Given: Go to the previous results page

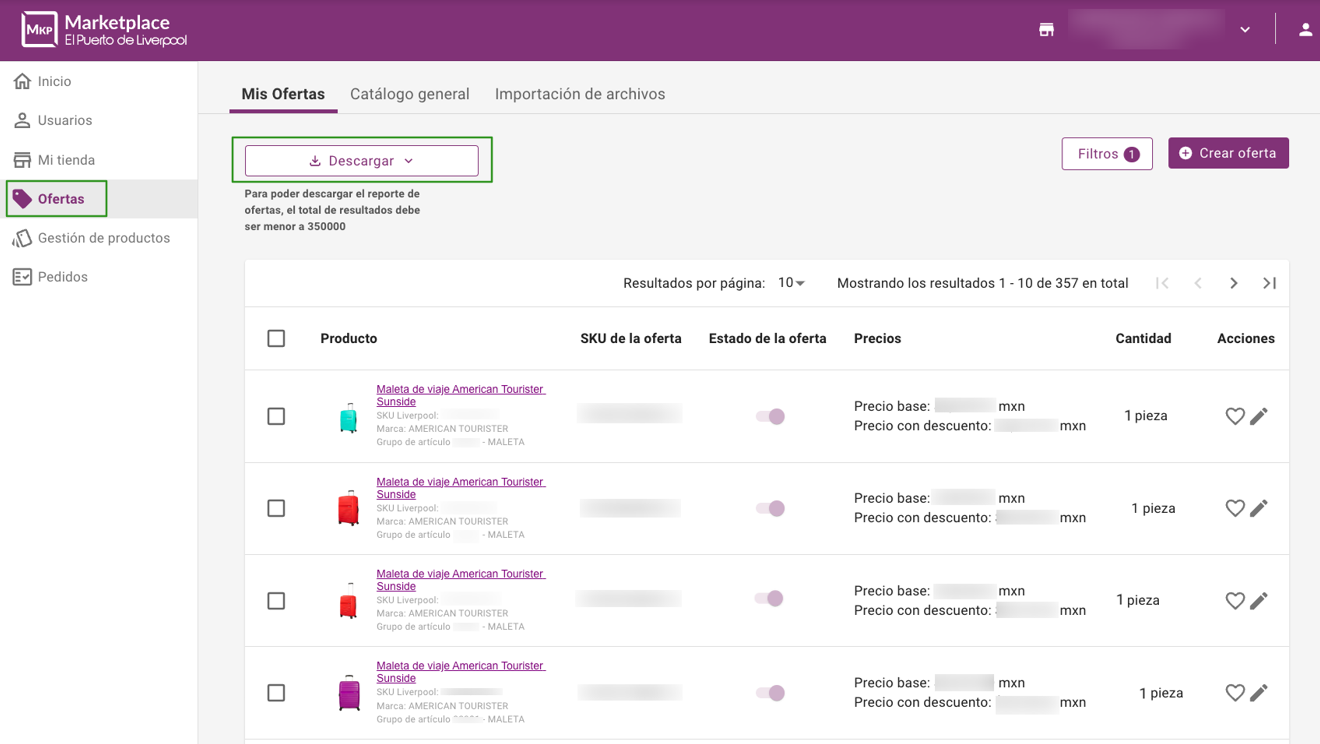Looking at the screenshot, I should pyautogui.click(x=1198, y=283).
